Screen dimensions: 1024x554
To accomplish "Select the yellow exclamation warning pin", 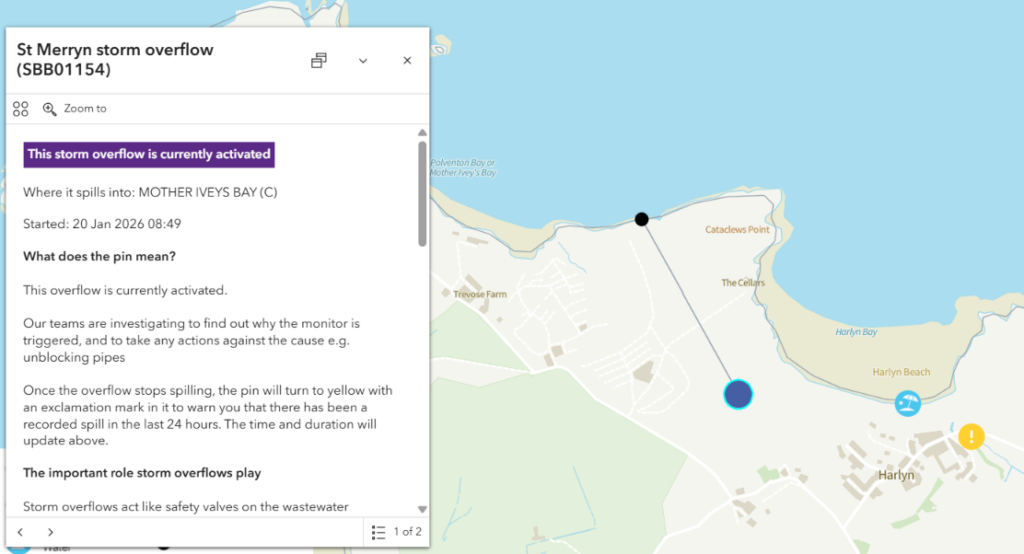I will (x=971, y=437).
